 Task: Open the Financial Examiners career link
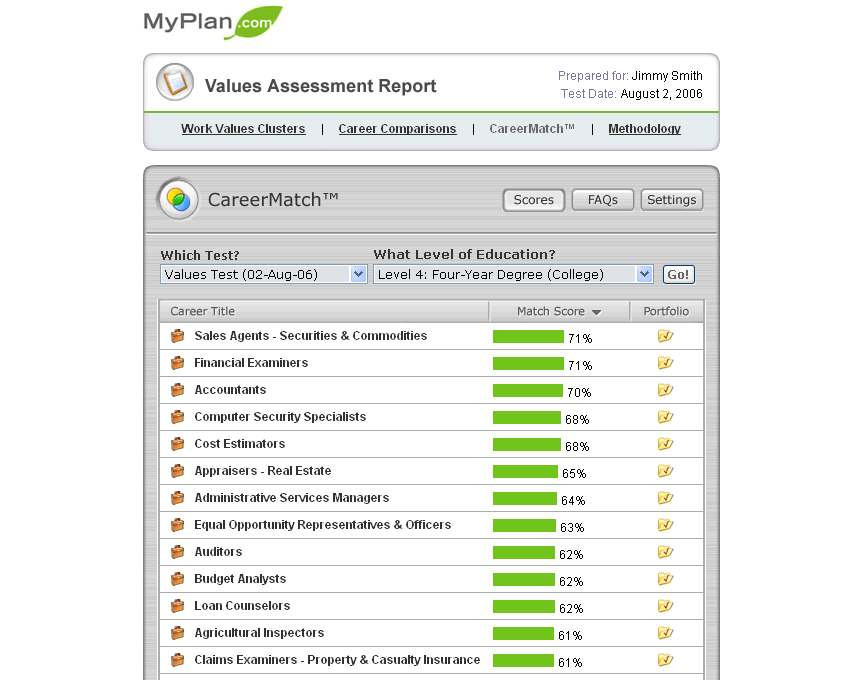251,362
